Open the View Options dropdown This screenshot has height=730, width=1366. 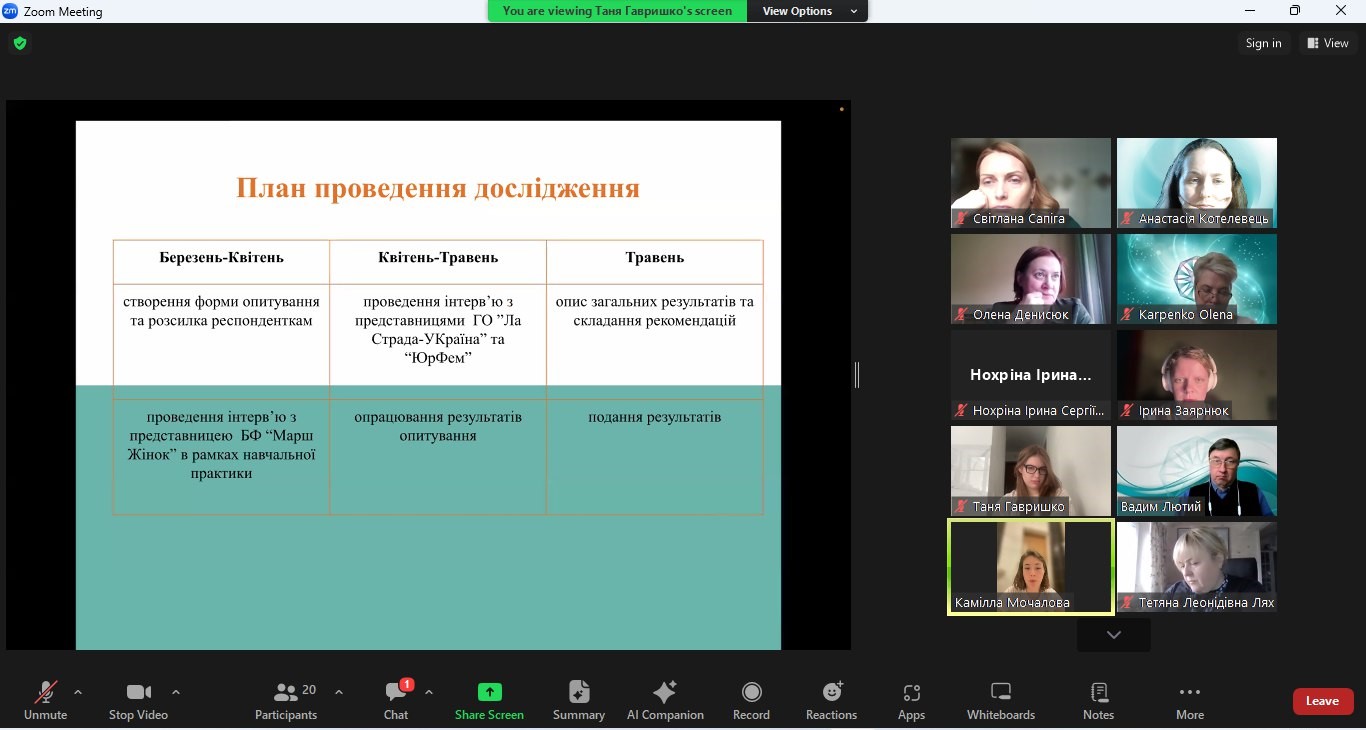(x=808, y=11)
